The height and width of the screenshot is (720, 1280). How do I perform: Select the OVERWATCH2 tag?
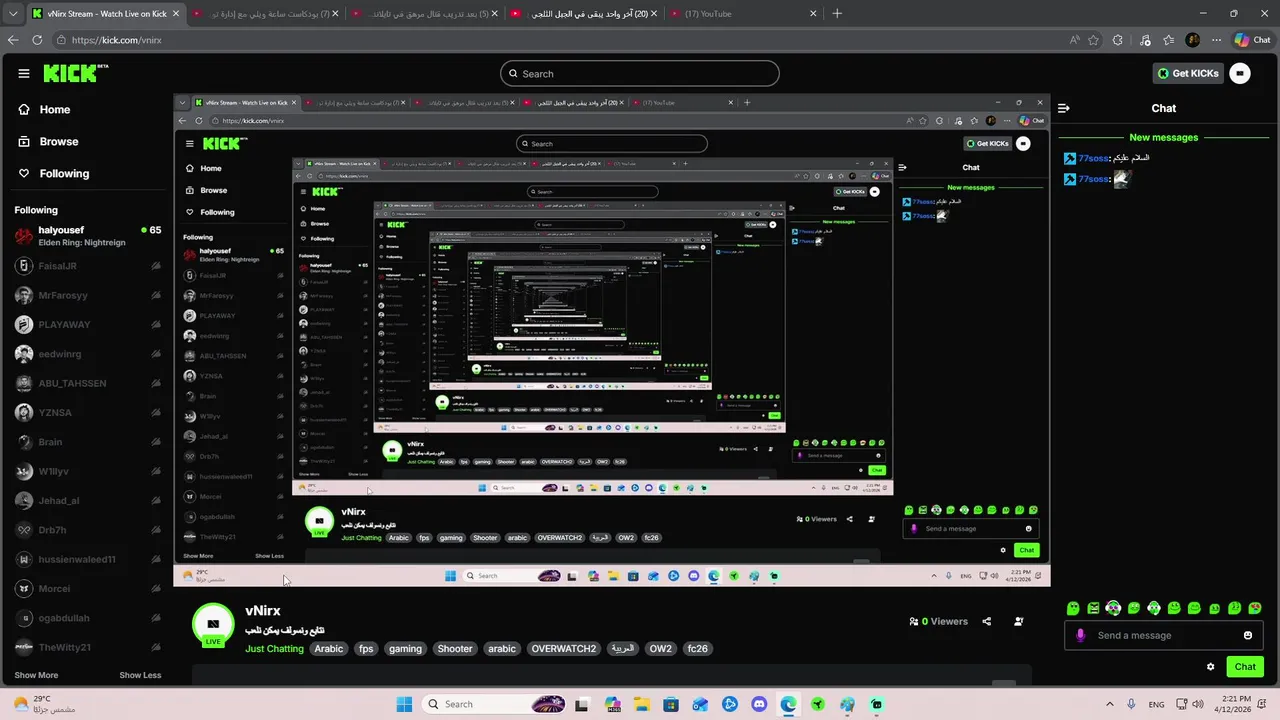click(564, 649)
